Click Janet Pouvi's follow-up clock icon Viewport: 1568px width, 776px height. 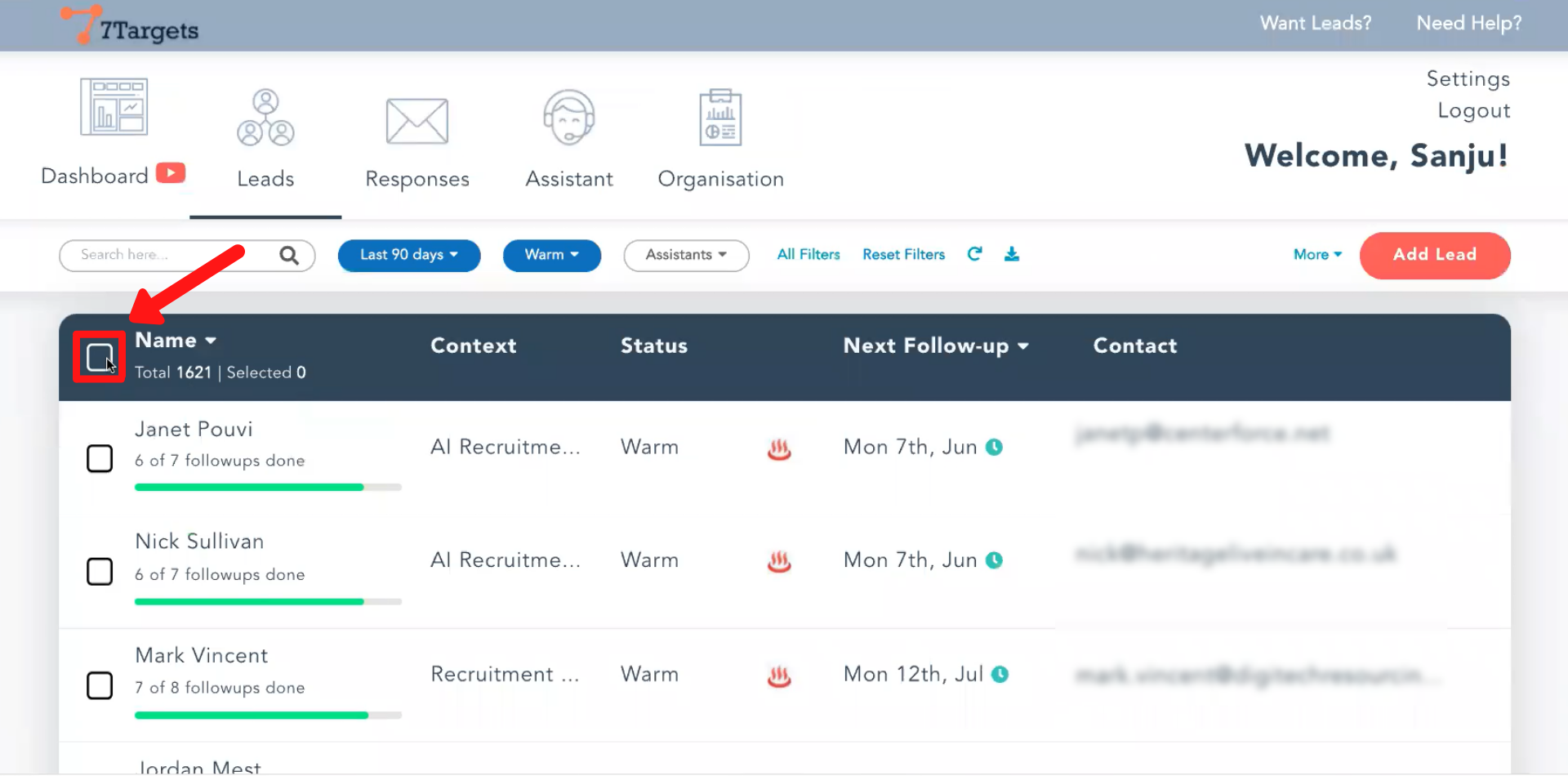(x=994, y=448)
